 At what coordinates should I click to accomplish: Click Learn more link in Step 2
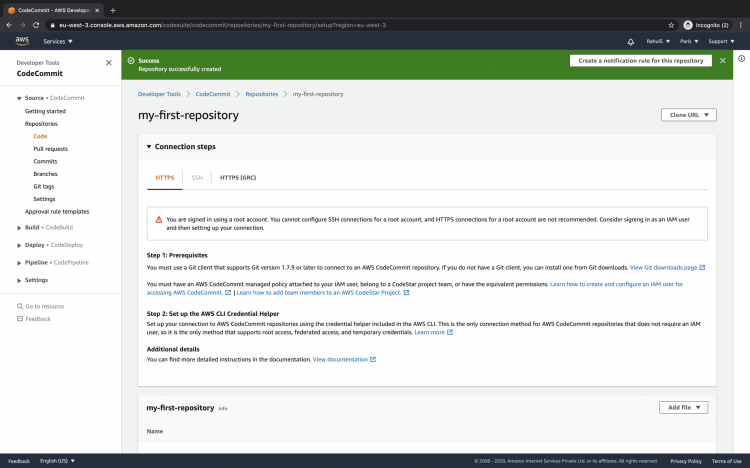coord(433,332)
